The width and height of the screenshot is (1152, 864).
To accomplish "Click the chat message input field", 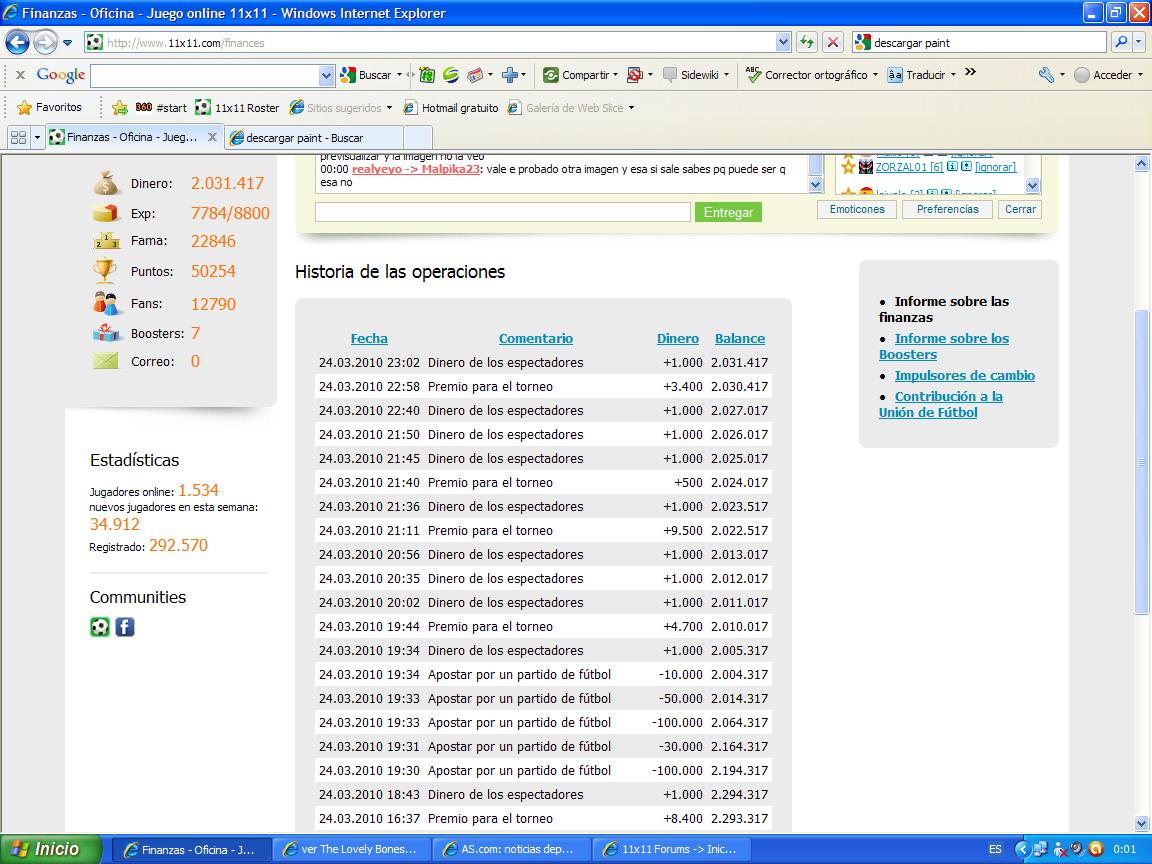I will [502, 212].
